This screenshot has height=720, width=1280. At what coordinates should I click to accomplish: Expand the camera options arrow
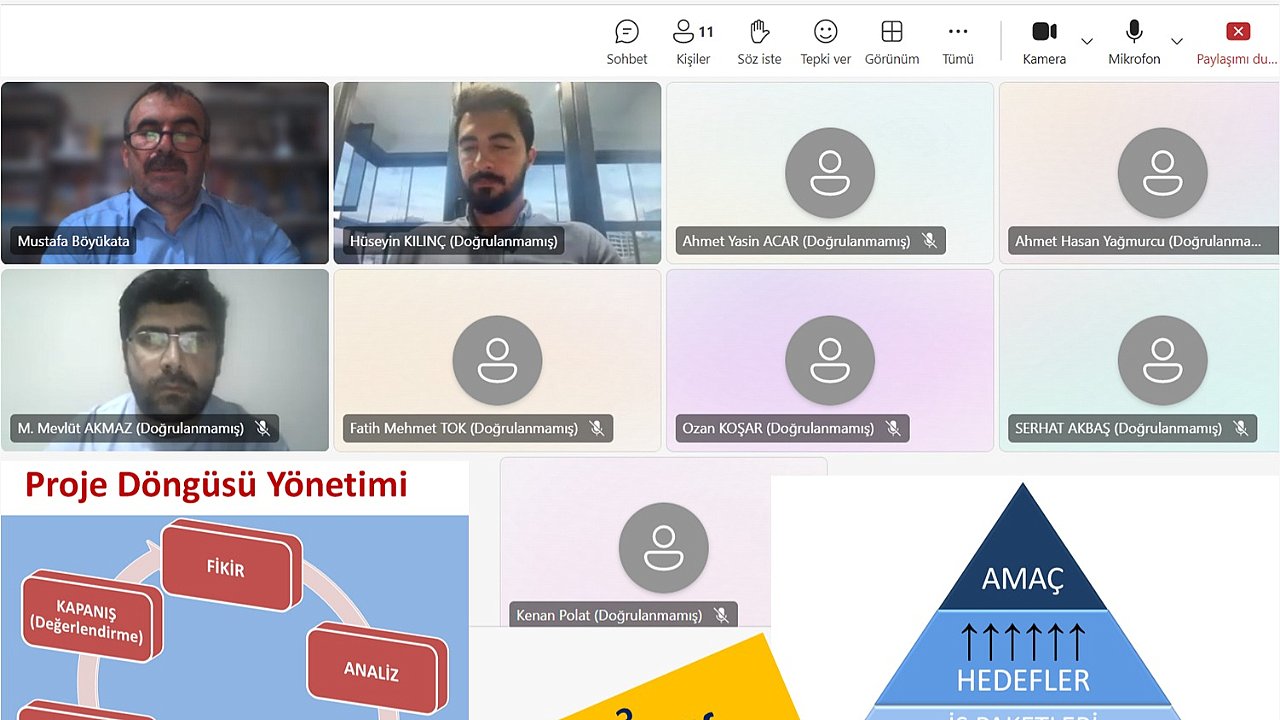1087,41
